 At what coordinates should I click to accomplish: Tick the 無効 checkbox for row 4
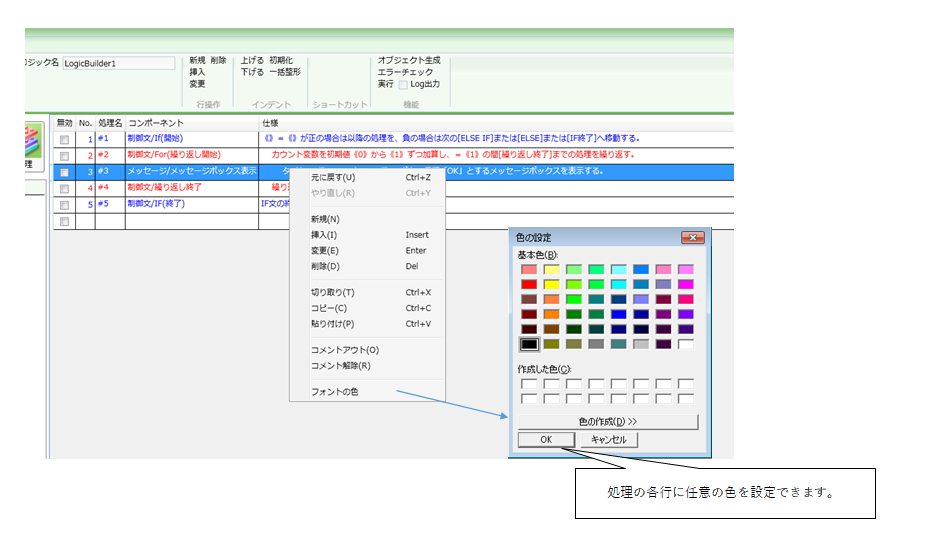click(64, 189)
